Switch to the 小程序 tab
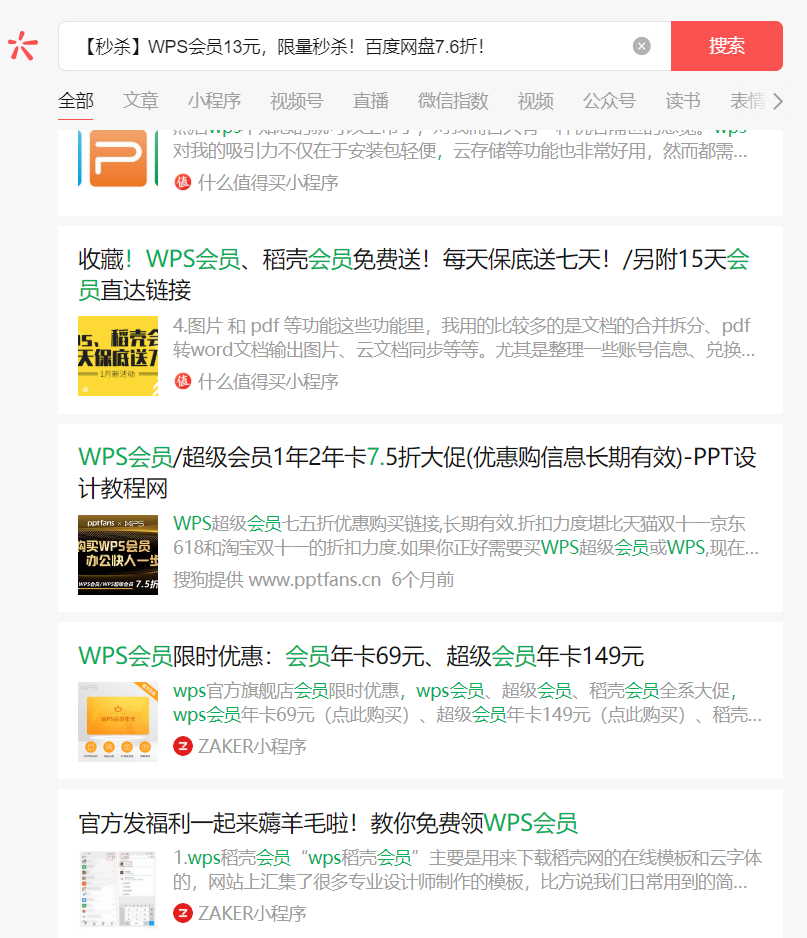 tap(214, 100)
